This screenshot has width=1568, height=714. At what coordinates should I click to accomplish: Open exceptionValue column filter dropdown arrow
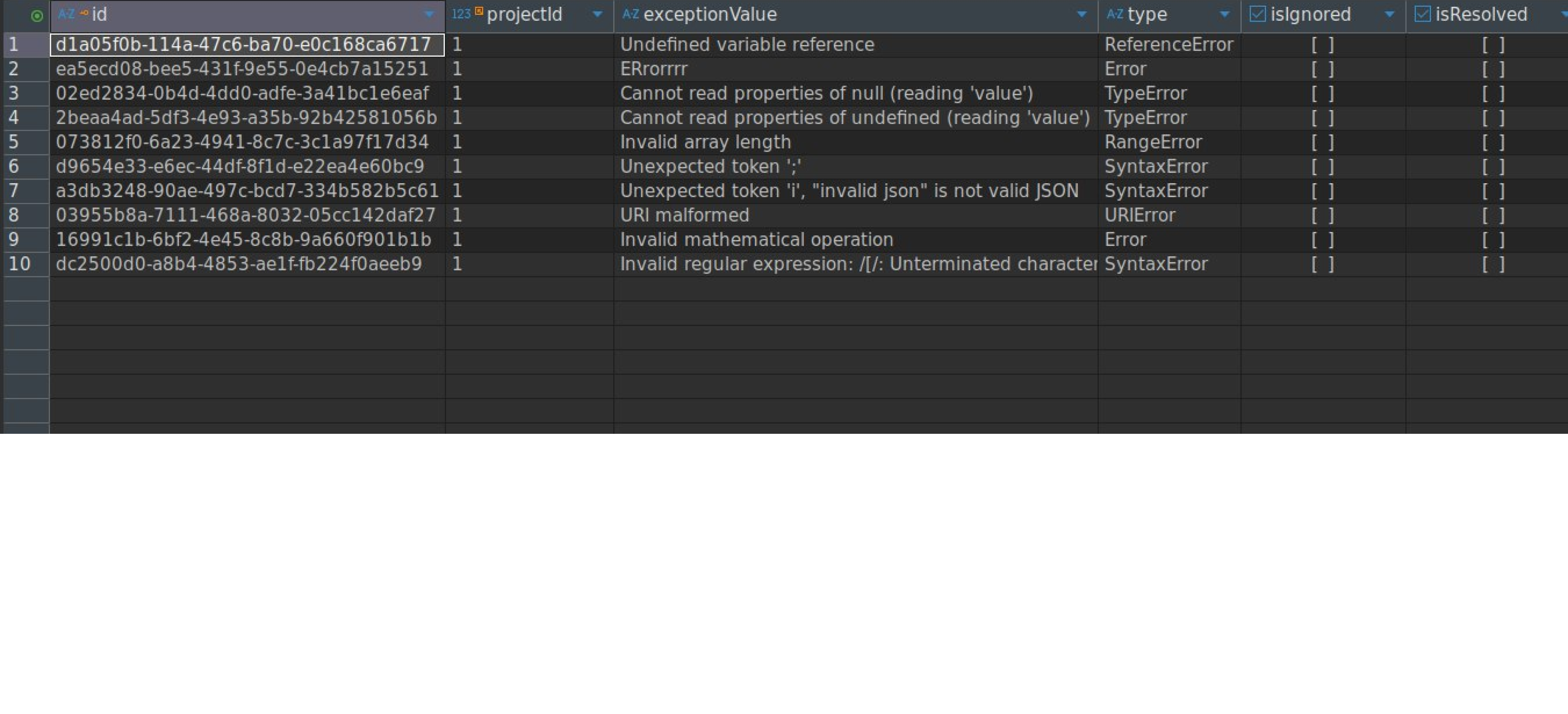pyautogui.click(x=1081, y=15)
